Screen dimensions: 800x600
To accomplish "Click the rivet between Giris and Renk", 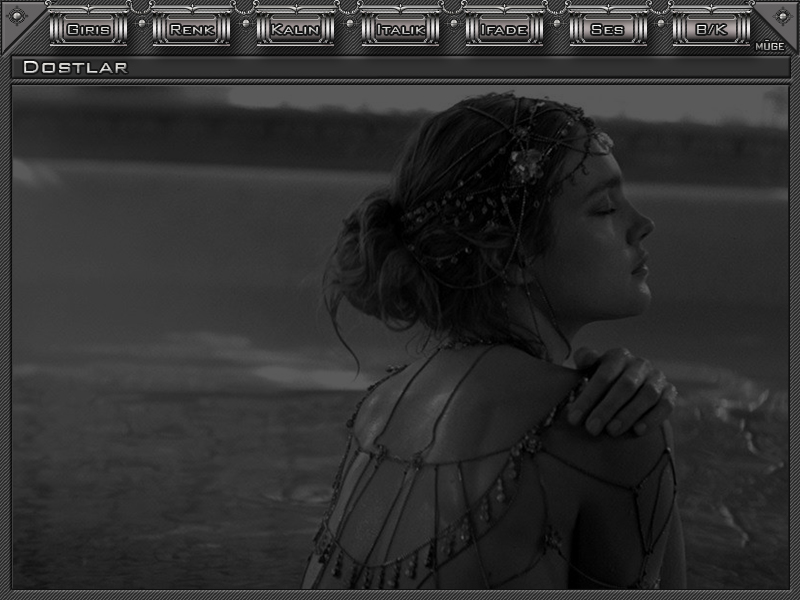I will [x=140, y=22].
